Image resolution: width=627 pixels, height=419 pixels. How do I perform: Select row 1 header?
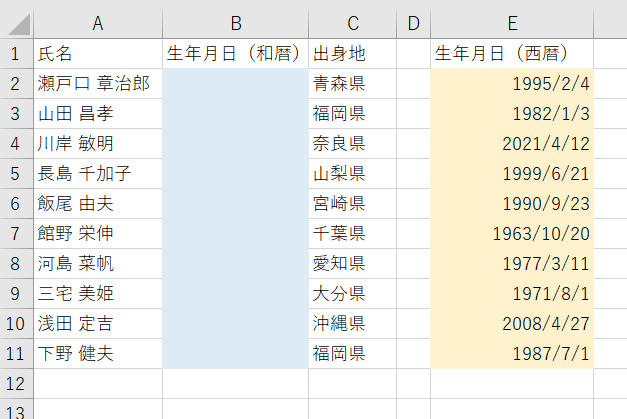[x=16, y=54]
